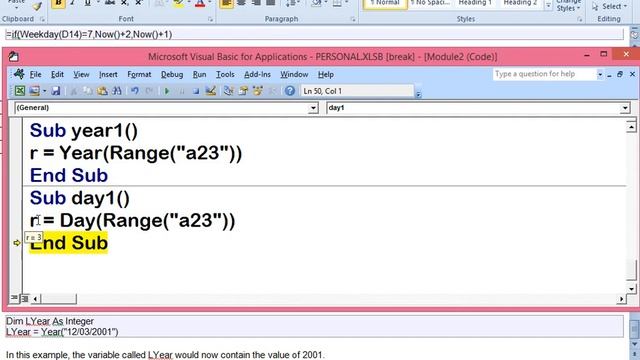Open the Add-Ins menu

[257, 74]
